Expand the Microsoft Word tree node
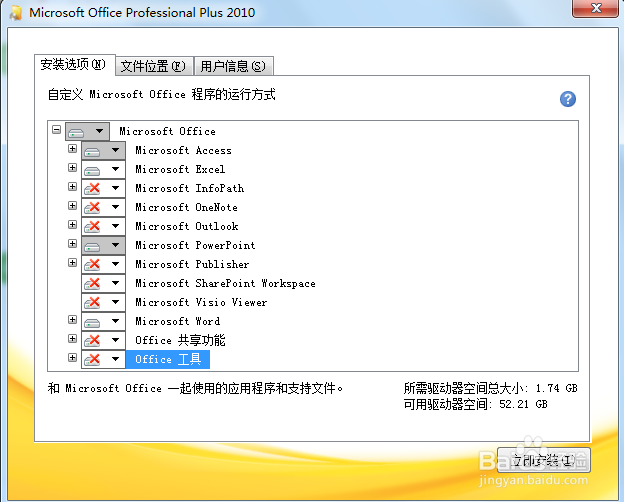The width and height of the screenshot is (624, 502). point(72,319)
